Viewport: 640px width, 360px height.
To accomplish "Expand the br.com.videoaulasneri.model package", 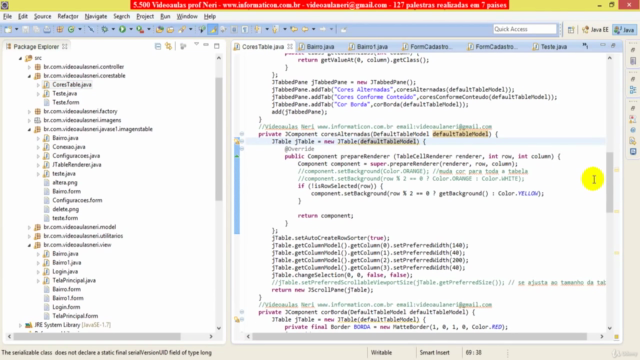I will pos(29,227).
